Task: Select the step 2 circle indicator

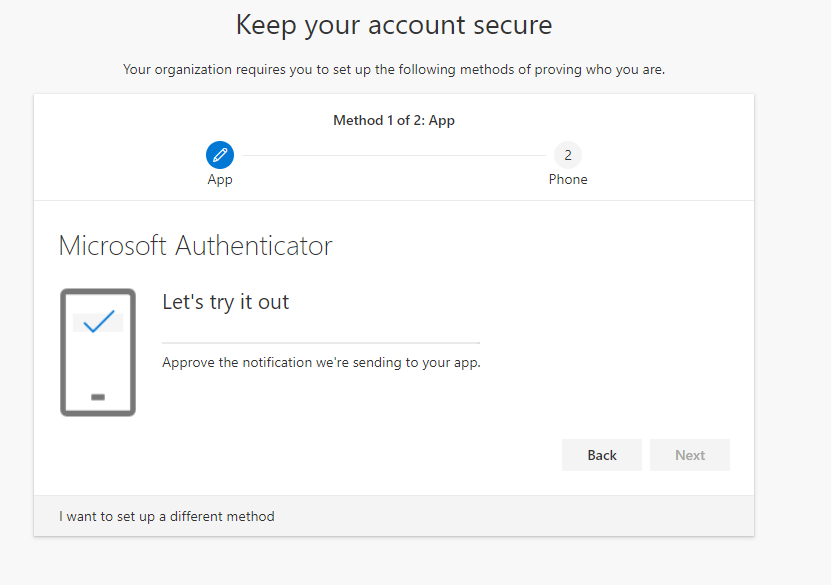Action: coord(568,155)
